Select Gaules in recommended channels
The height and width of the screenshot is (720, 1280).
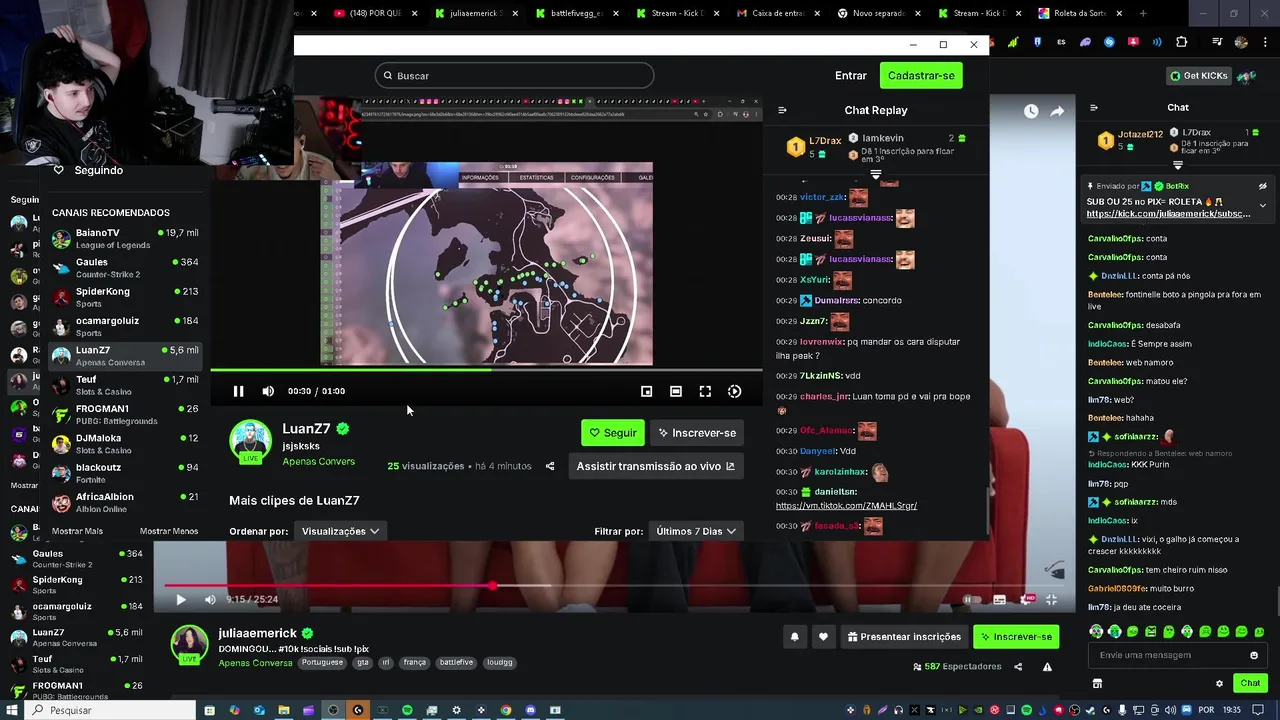tap(125, 267)
